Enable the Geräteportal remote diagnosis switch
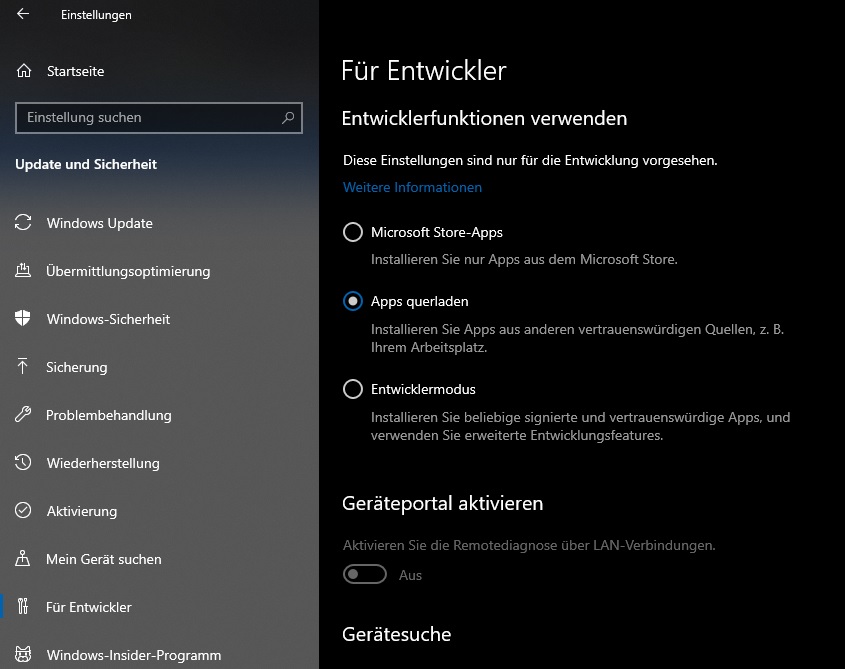The height and width of the screenshot is (669, 845). 364,574
